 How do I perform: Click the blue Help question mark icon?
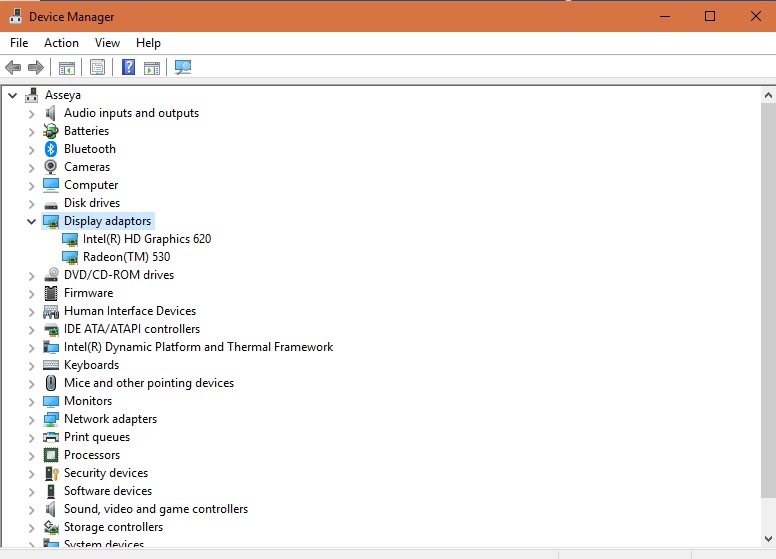tap(128, 68)
